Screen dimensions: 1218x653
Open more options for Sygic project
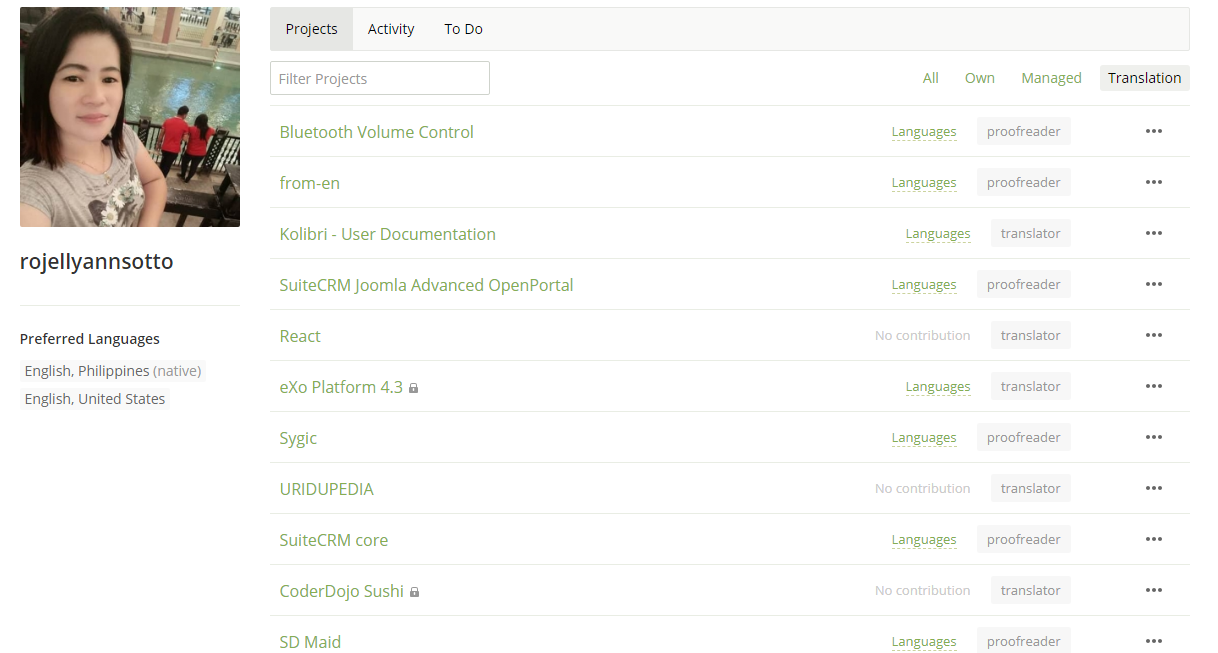pyautogui.click(x=1153, y=437)
